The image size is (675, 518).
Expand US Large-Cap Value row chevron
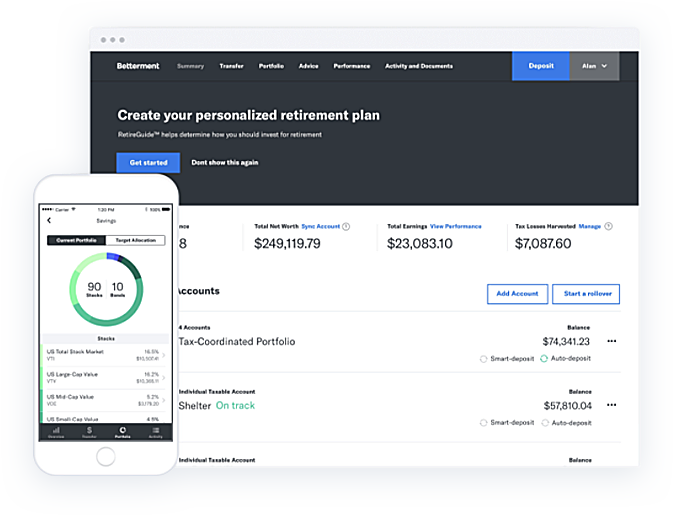point(164,378)
